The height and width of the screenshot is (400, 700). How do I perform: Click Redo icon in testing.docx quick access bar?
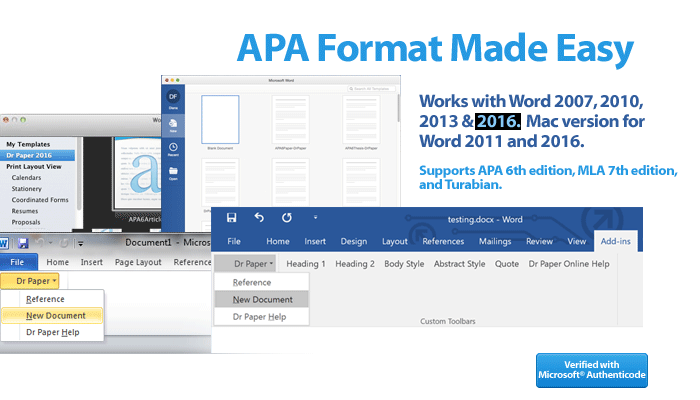(285, 217)
